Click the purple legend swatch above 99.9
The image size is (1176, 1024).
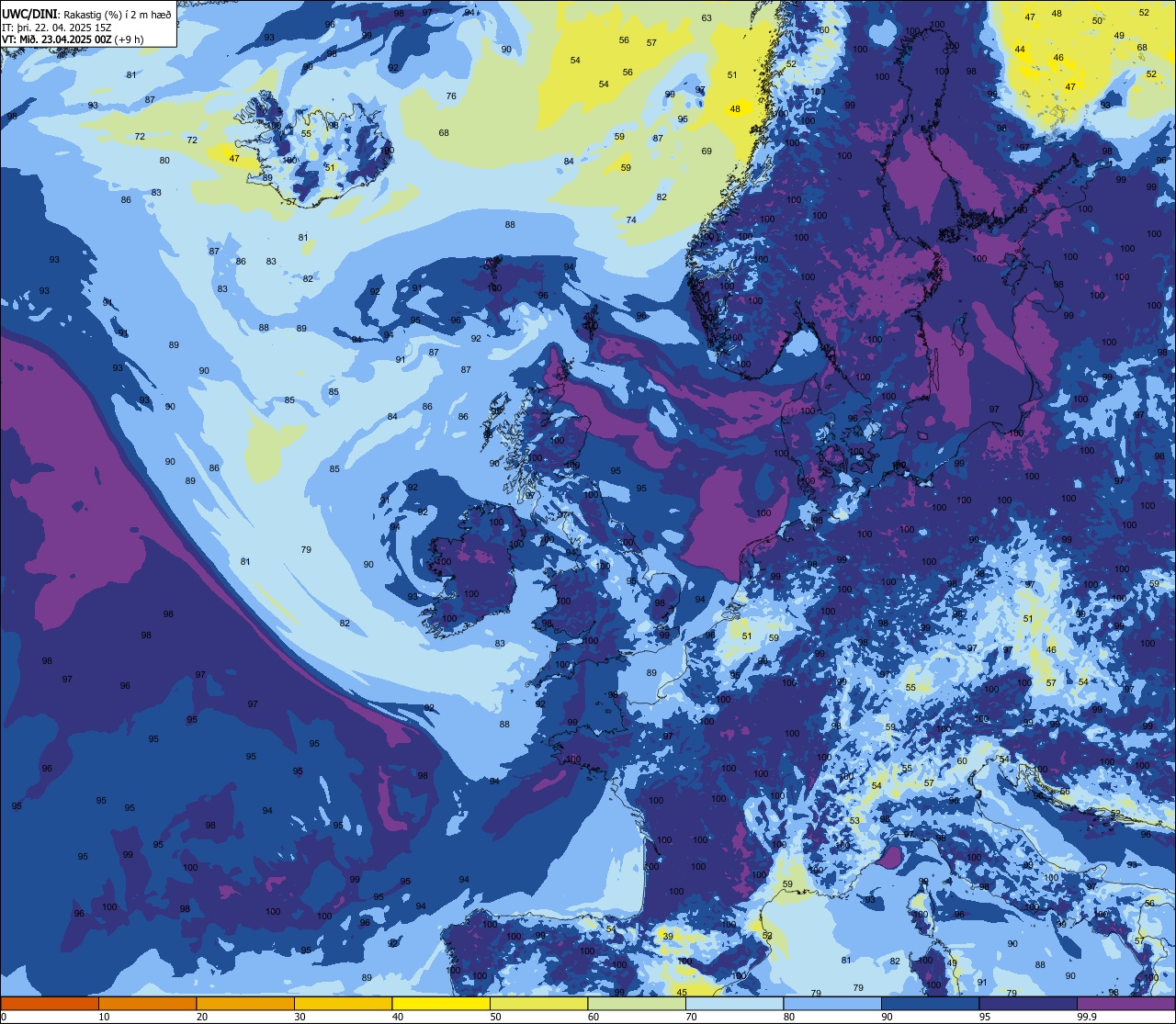pyautogui.click(x=1125, y=1003)
